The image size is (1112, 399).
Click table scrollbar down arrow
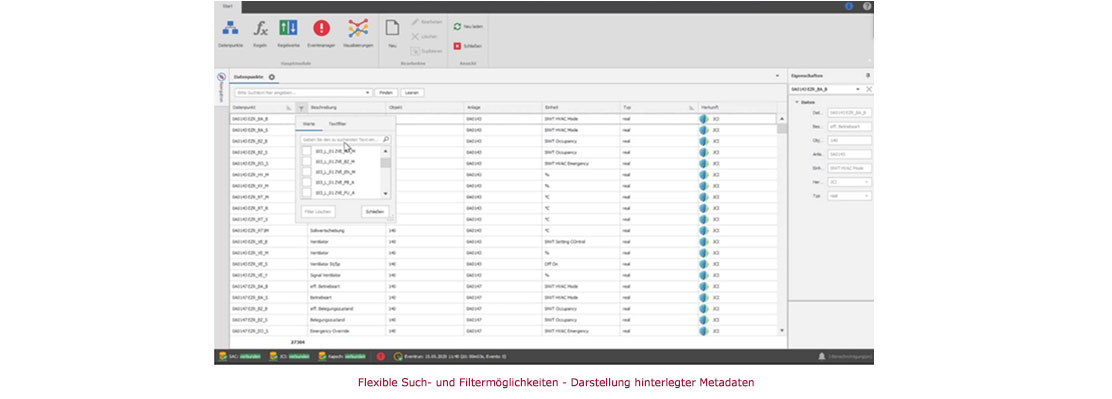782,330
